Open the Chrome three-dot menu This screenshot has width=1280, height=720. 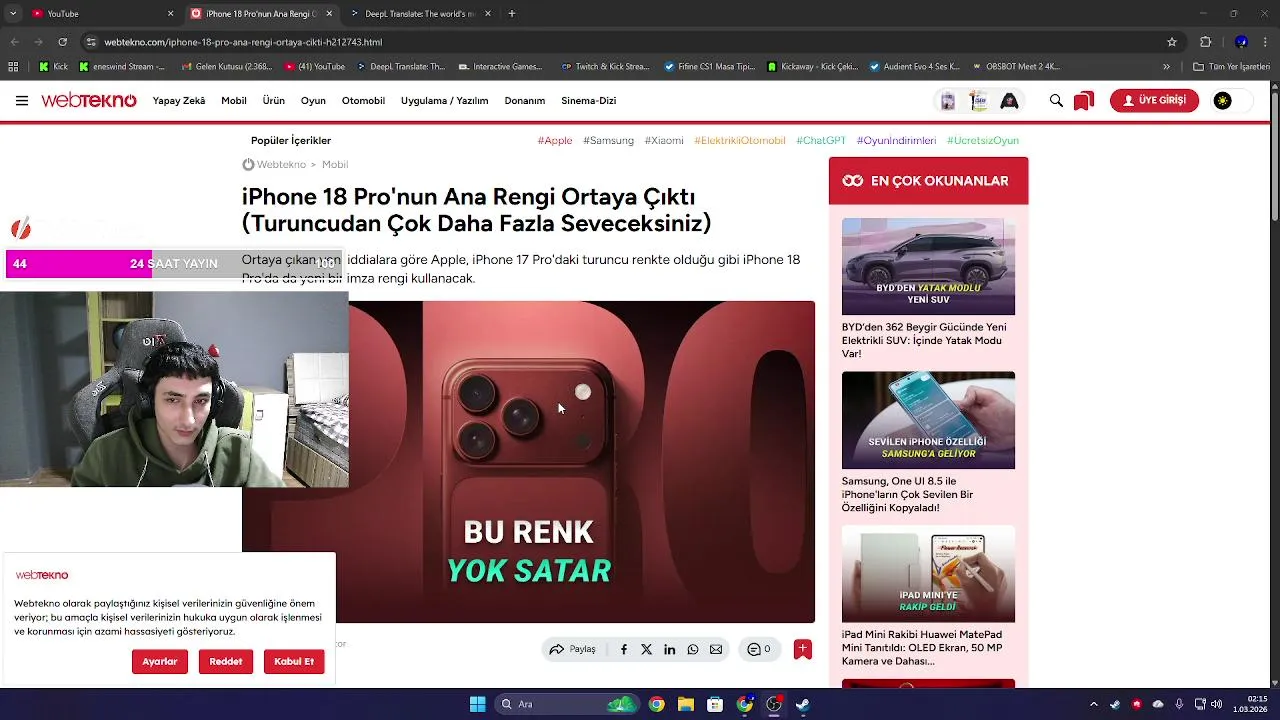pos(1266,42)
